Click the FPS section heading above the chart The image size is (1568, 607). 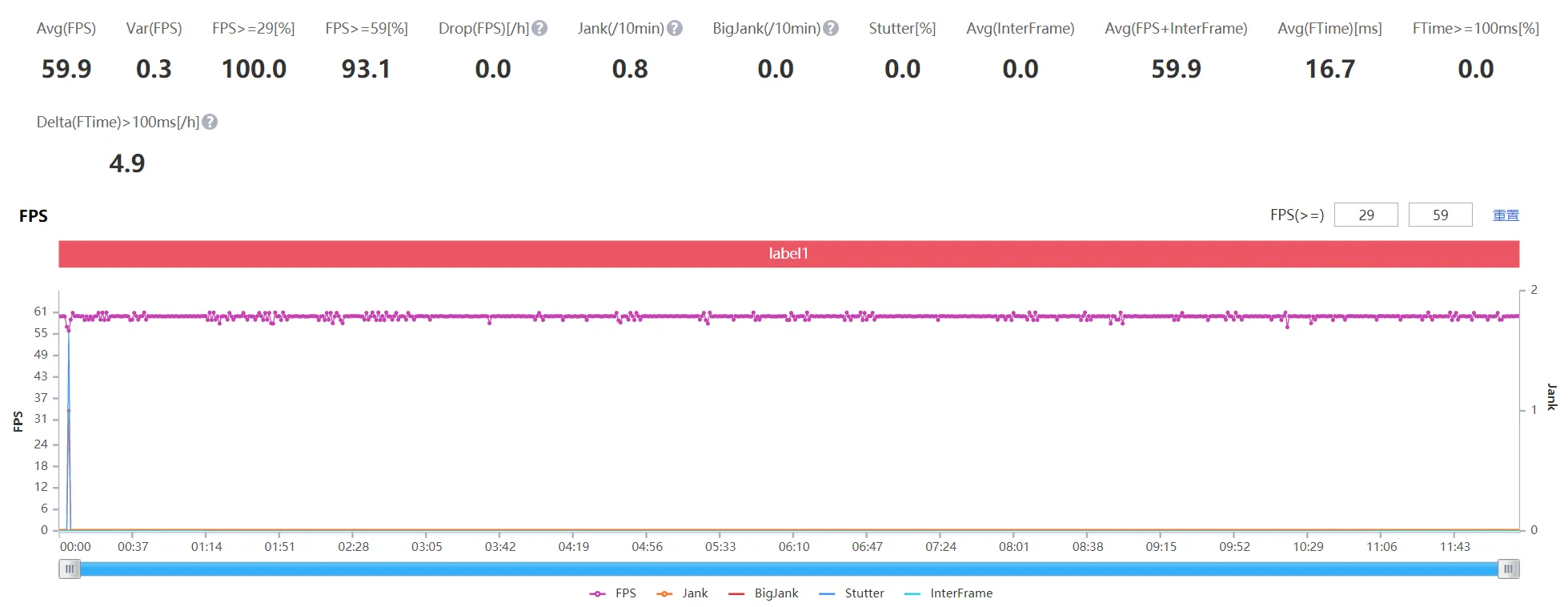(x=34, y=216)
